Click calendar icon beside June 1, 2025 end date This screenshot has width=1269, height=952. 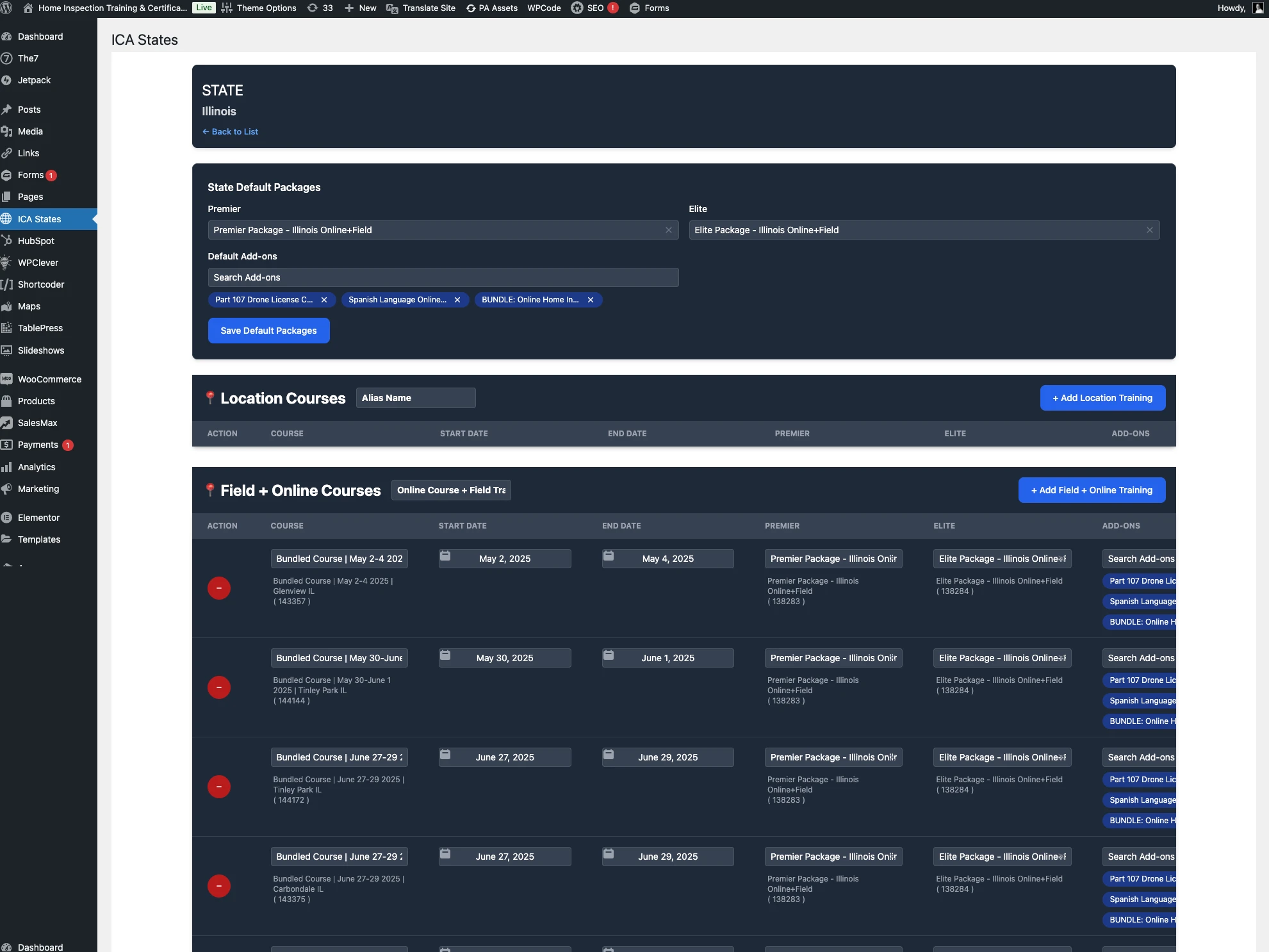(609, 656)
